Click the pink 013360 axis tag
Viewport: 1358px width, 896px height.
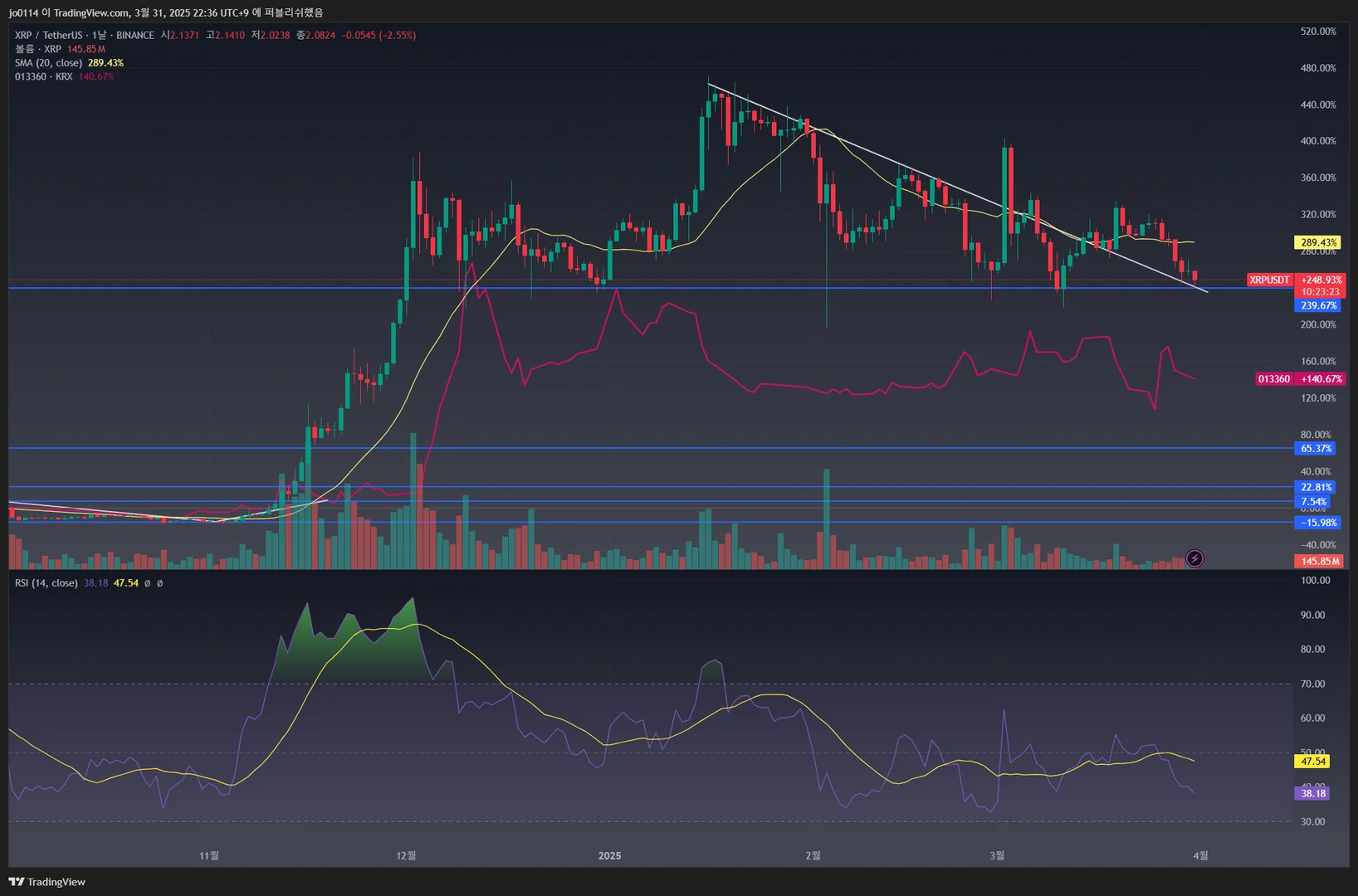click(1274, 379)
